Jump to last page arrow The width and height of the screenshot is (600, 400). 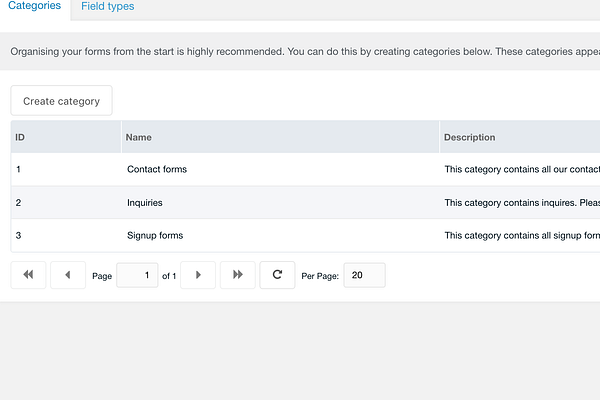[x=238, y=275]
